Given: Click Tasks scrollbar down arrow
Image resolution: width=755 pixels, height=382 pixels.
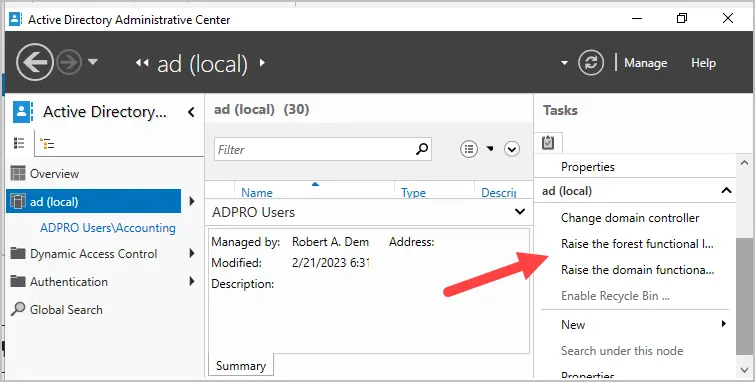Looking at the screenshot, I should click(744, 370).
